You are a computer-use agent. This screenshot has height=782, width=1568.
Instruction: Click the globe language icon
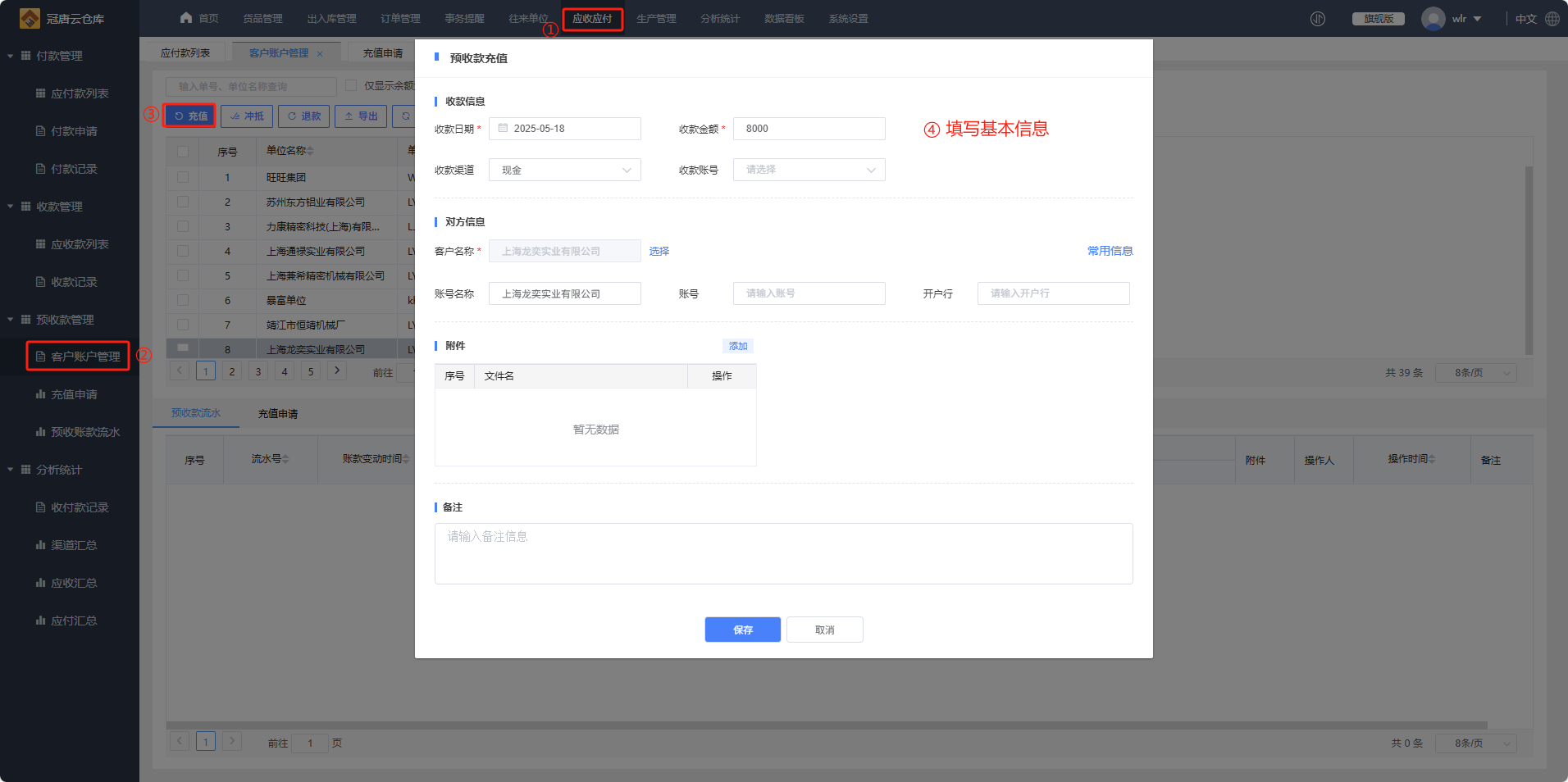(x=1552, y=19)
